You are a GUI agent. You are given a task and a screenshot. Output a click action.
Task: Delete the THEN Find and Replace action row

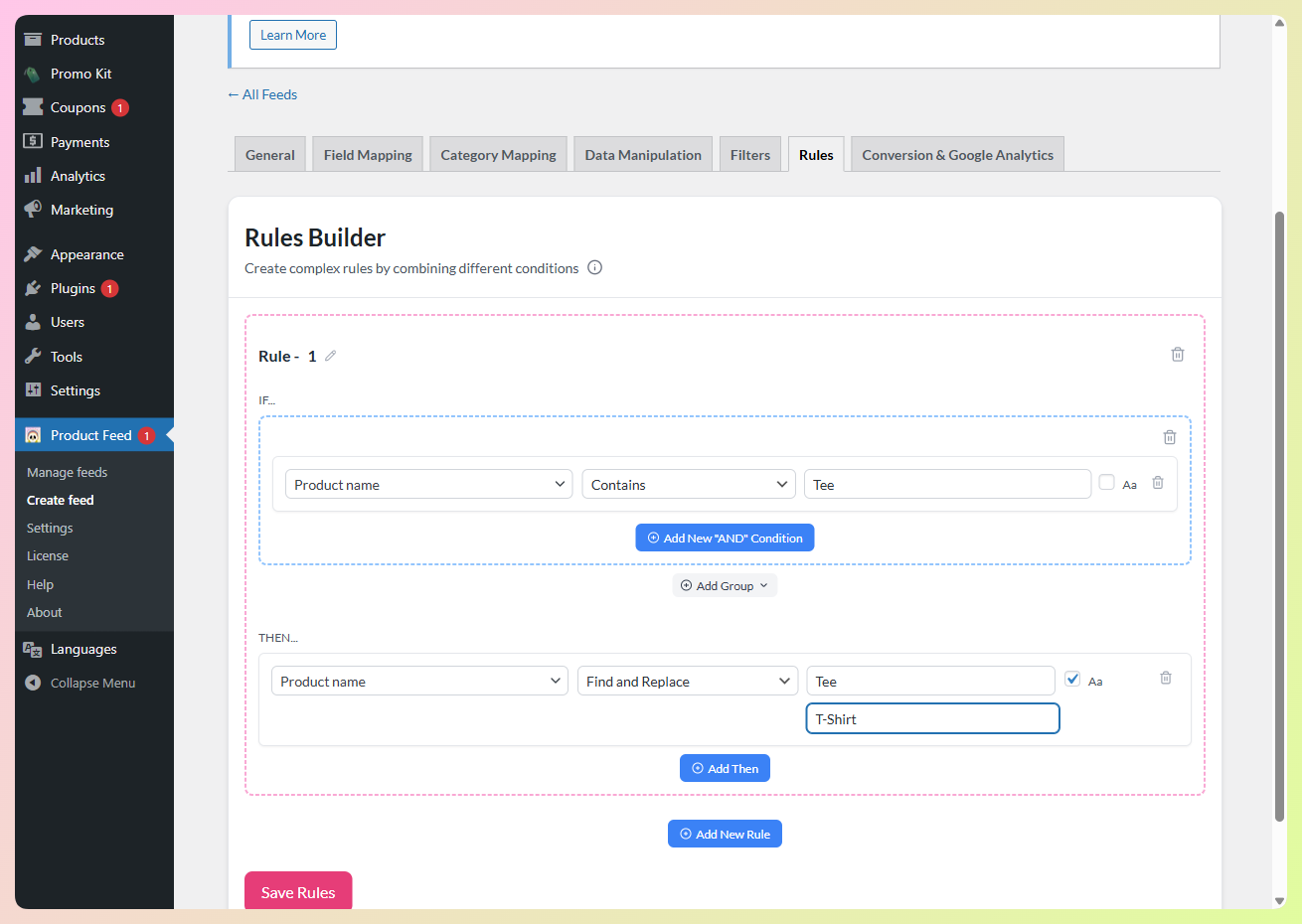[x=1165, y=678]
